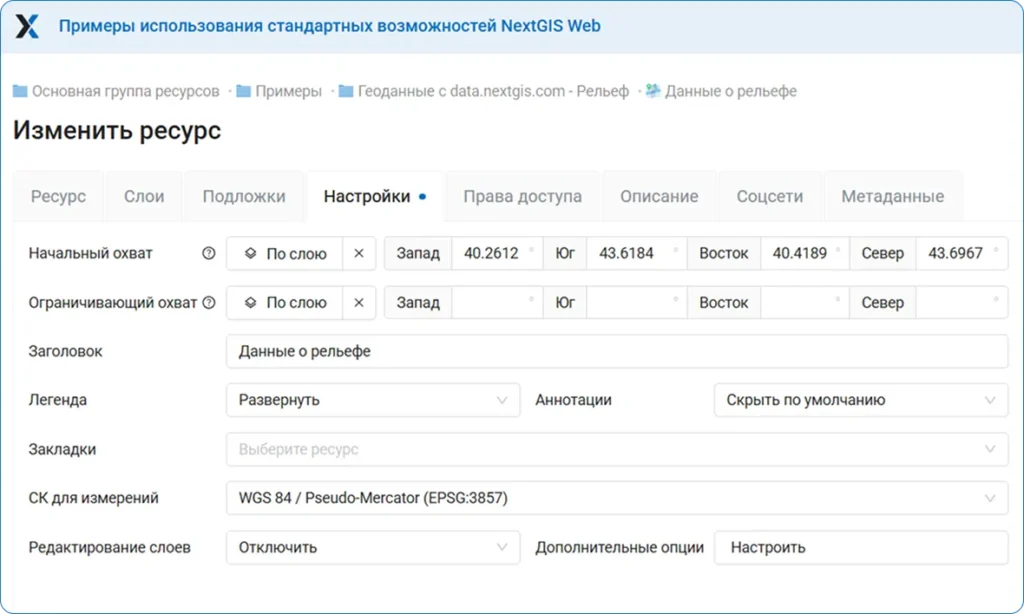Click the NextGIS logo in the header
The height and width of the screenshot is (614, 1024).
tap(27, 25)
